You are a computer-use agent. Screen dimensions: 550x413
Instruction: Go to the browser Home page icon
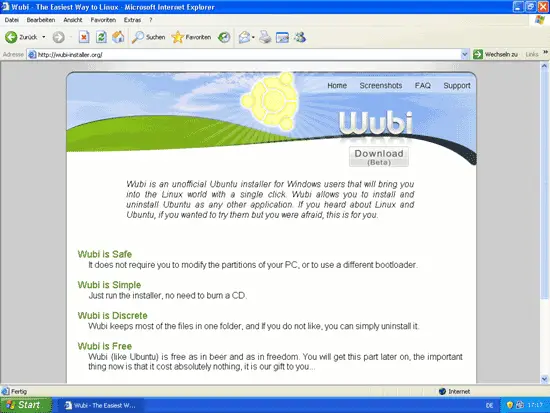(x=118, y=37)
